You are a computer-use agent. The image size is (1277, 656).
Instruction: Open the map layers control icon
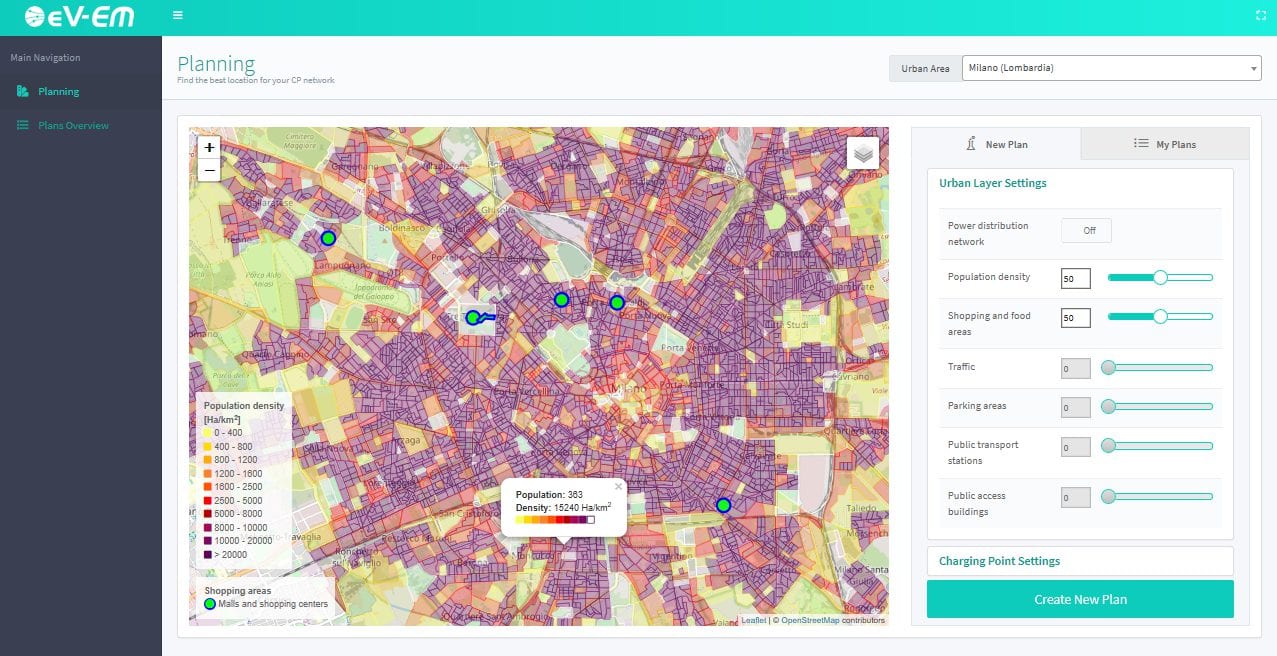[862, 153]
